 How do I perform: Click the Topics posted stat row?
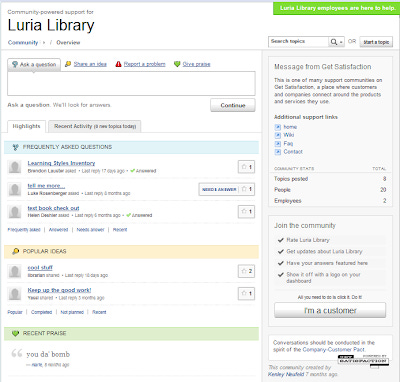point(330,179)
